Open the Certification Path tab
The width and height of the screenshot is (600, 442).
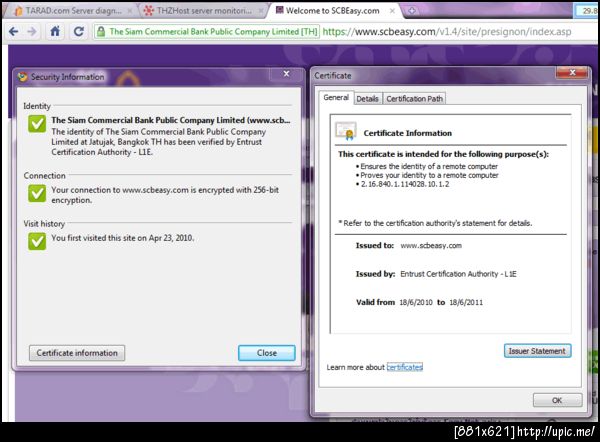point(414,99)
